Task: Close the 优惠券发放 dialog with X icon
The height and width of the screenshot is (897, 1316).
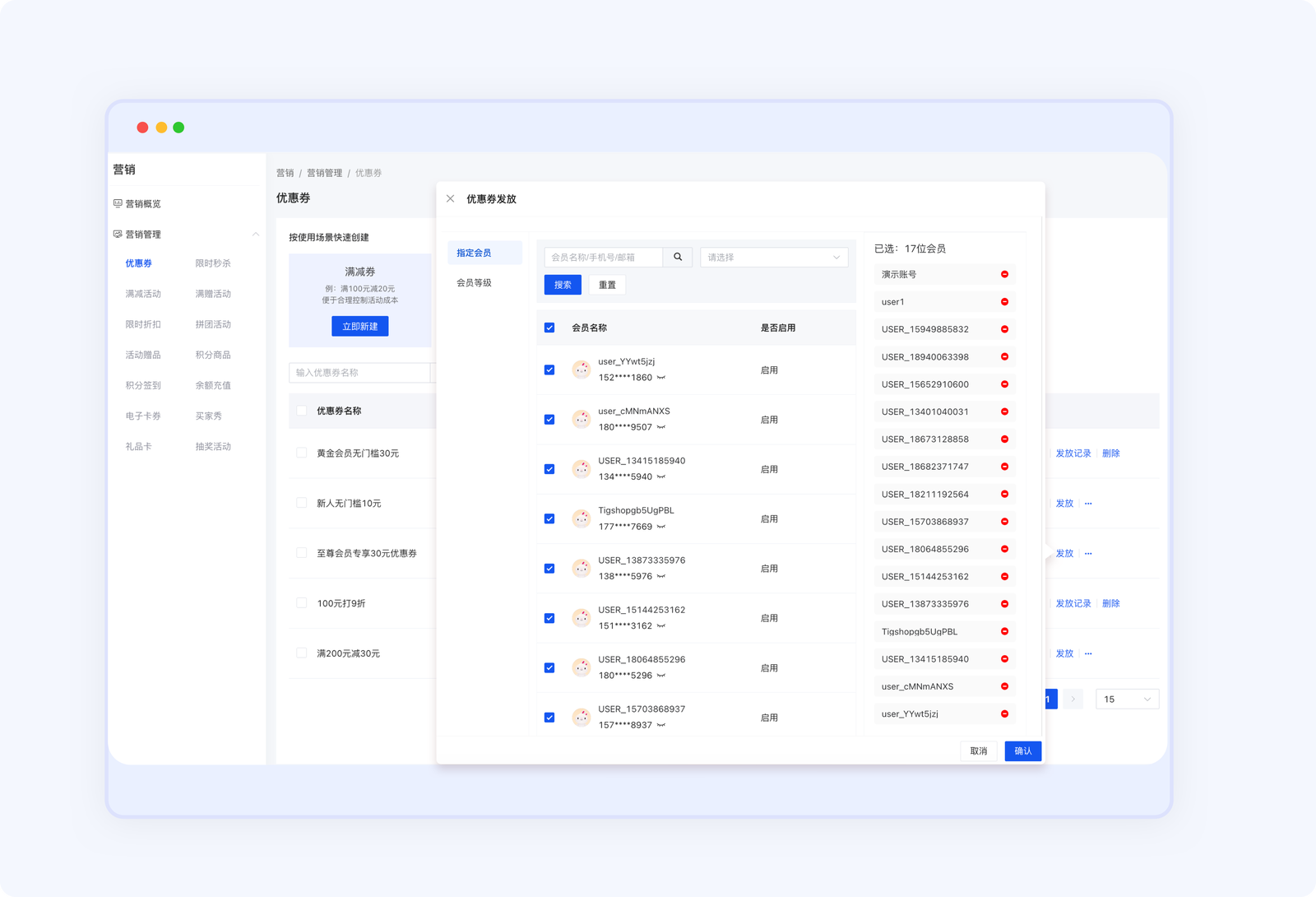Action: tap(450, 198)
